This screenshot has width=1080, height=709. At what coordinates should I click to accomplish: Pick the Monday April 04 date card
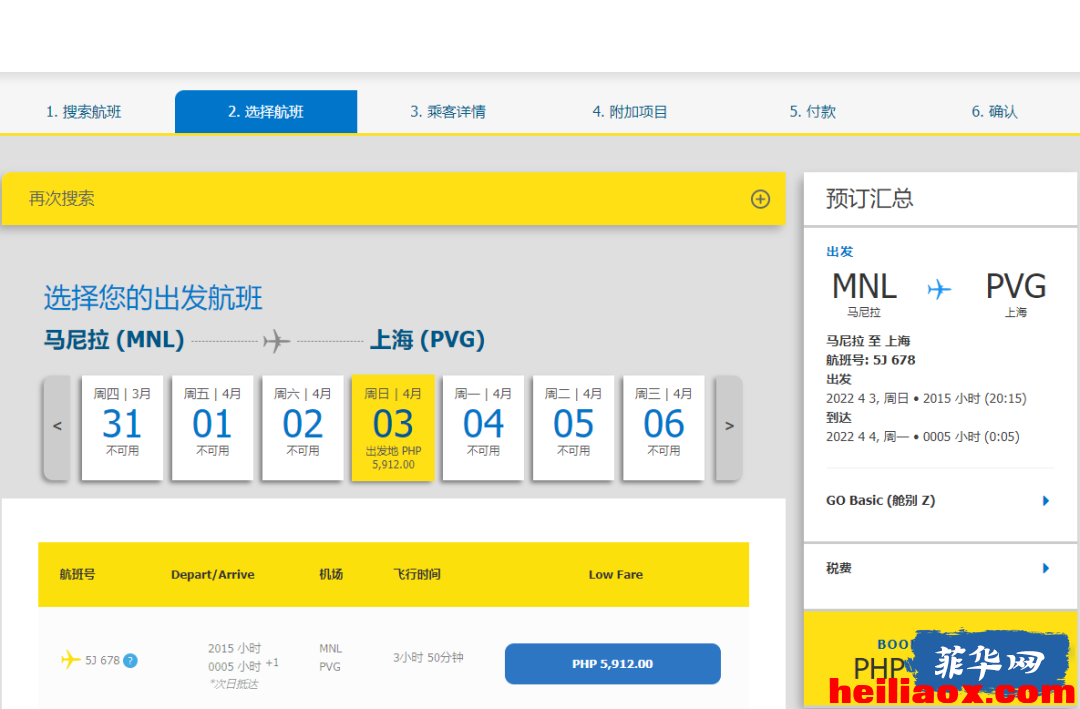483,427
